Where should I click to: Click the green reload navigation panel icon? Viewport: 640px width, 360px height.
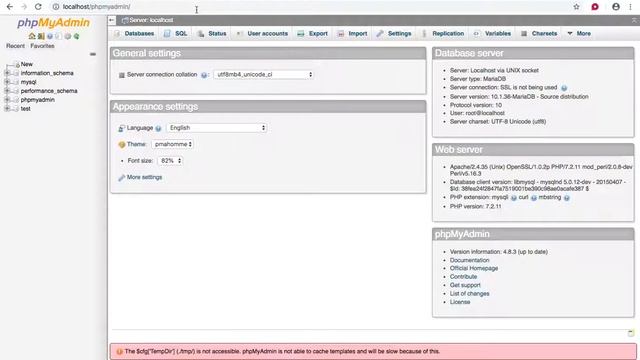76,36
